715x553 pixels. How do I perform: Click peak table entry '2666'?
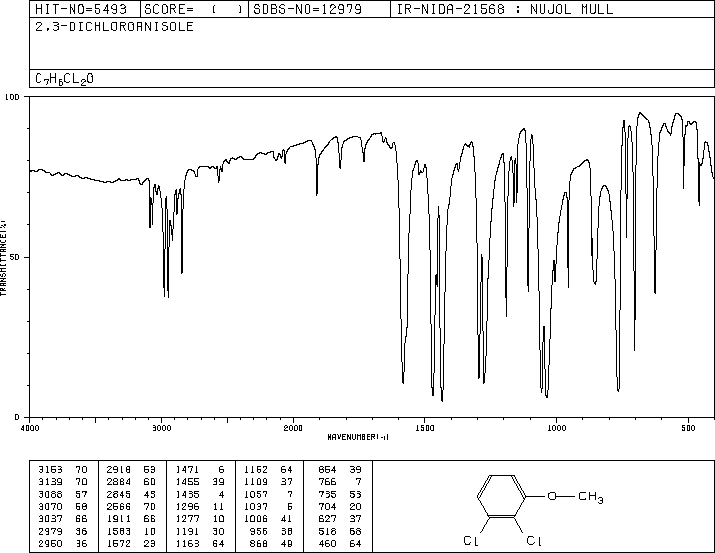pos(119,506)
